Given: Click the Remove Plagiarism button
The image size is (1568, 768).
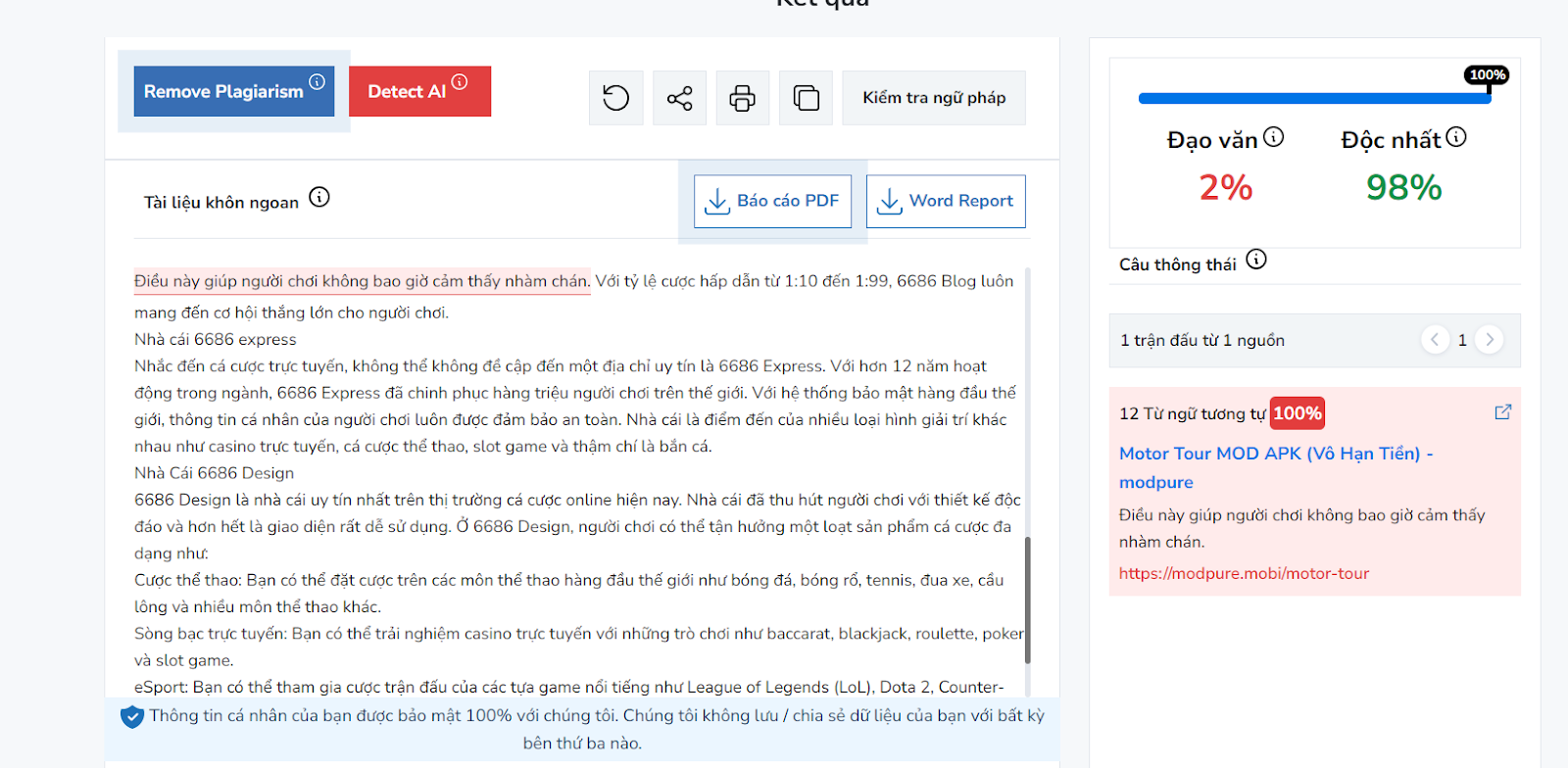Looking at the screenshot, I should click(x=233, y=91).
